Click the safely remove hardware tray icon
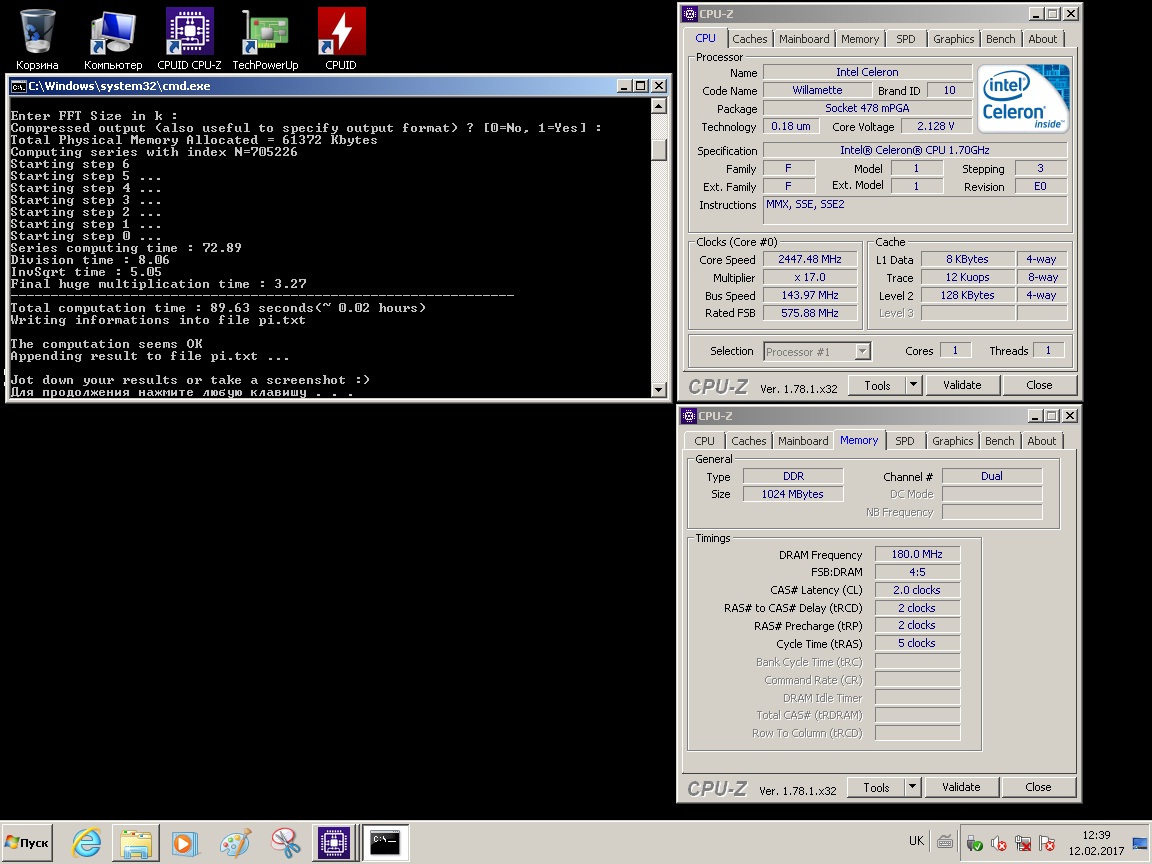Viewport: 1152px width, 864px height. coord(974,843)
